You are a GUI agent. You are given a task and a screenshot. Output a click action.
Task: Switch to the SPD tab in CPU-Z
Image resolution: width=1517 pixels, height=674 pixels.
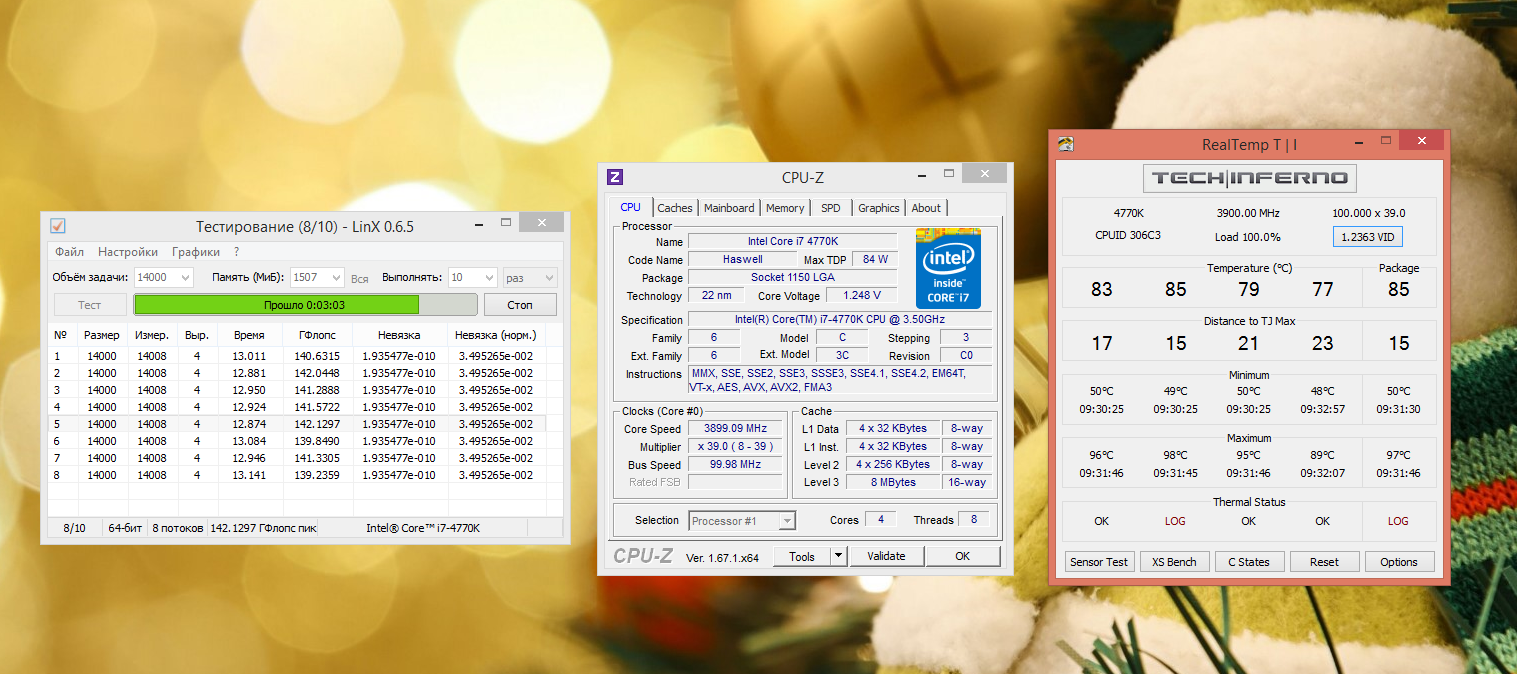pos(831,208)
